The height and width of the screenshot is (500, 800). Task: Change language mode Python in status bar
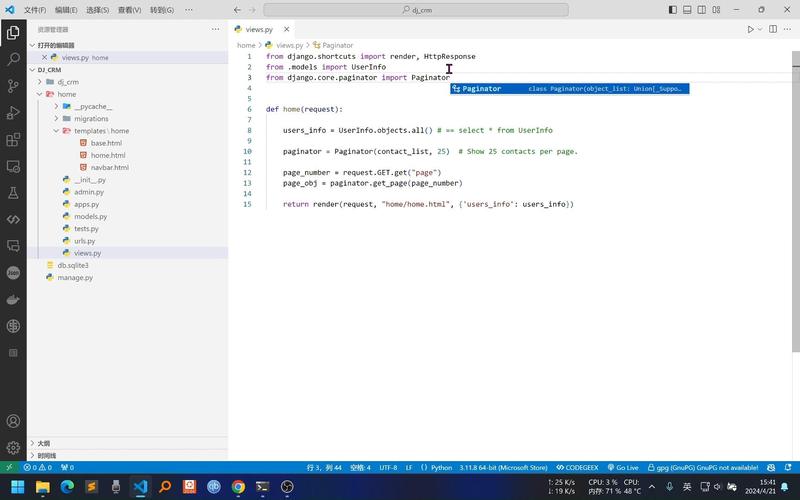(x=441, y=467)
